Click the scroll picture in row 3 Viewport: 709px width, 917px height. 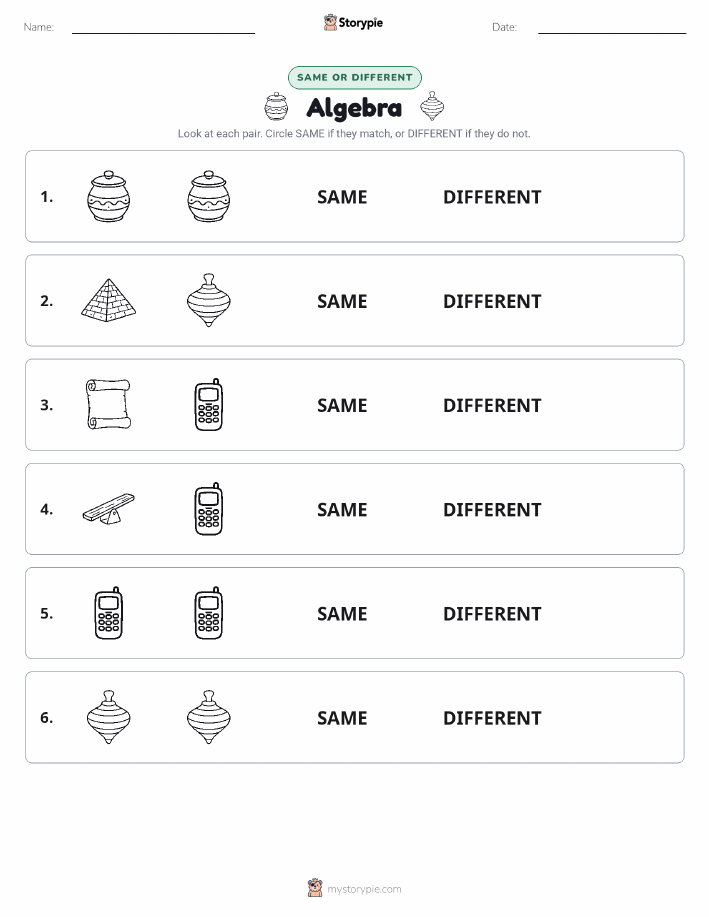[109, 404]
